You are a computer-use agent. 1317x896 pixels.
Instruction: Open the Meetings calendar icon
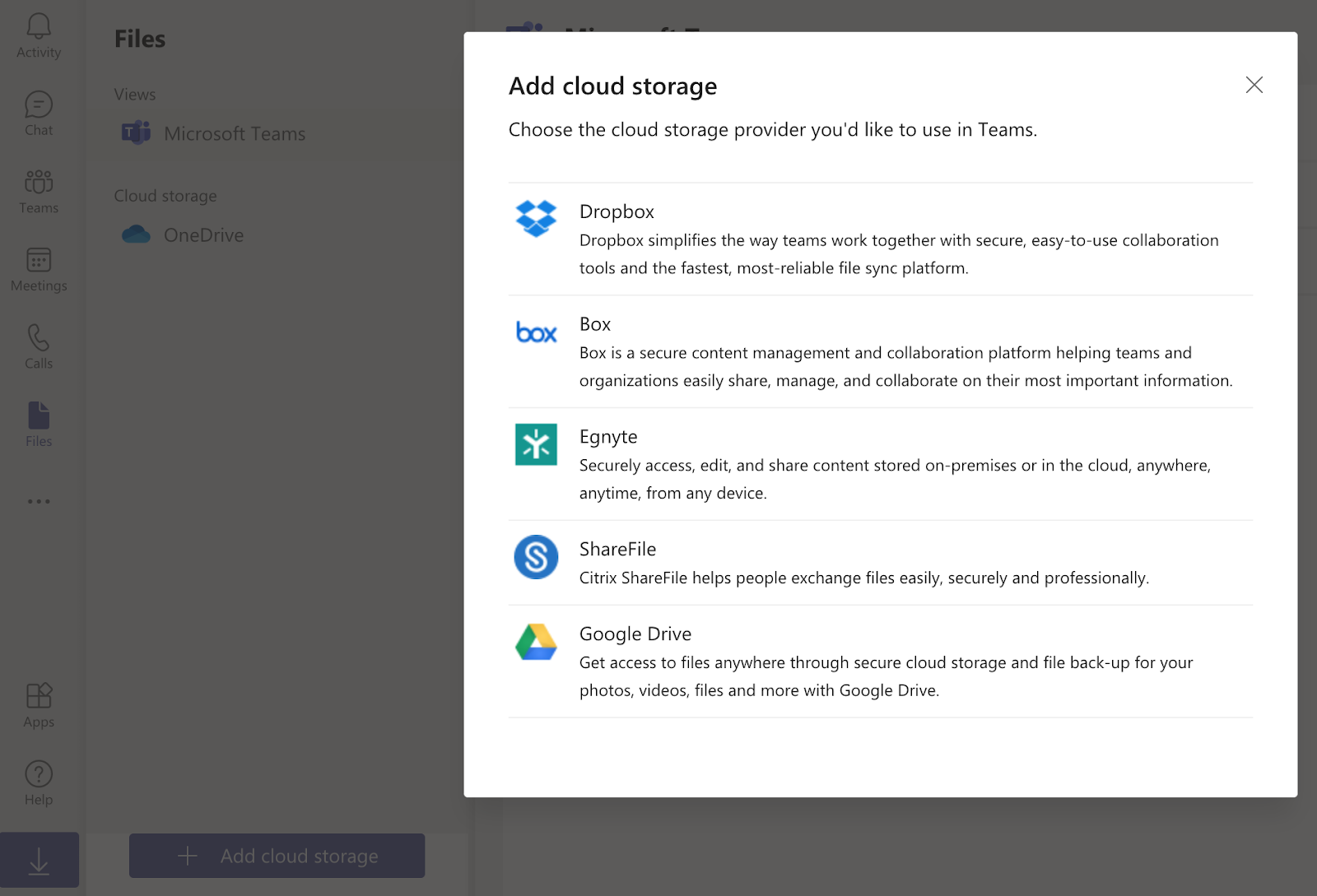[39, 269]
